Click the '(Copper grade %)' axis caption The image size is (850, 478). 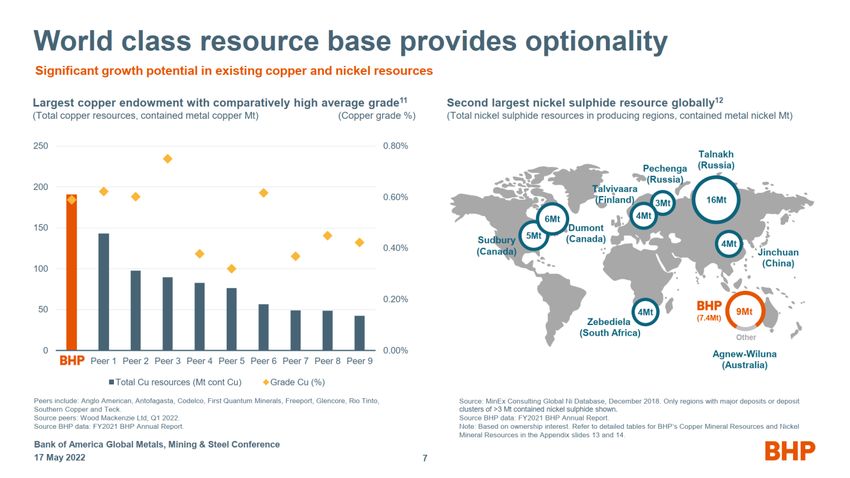[377, 115]
